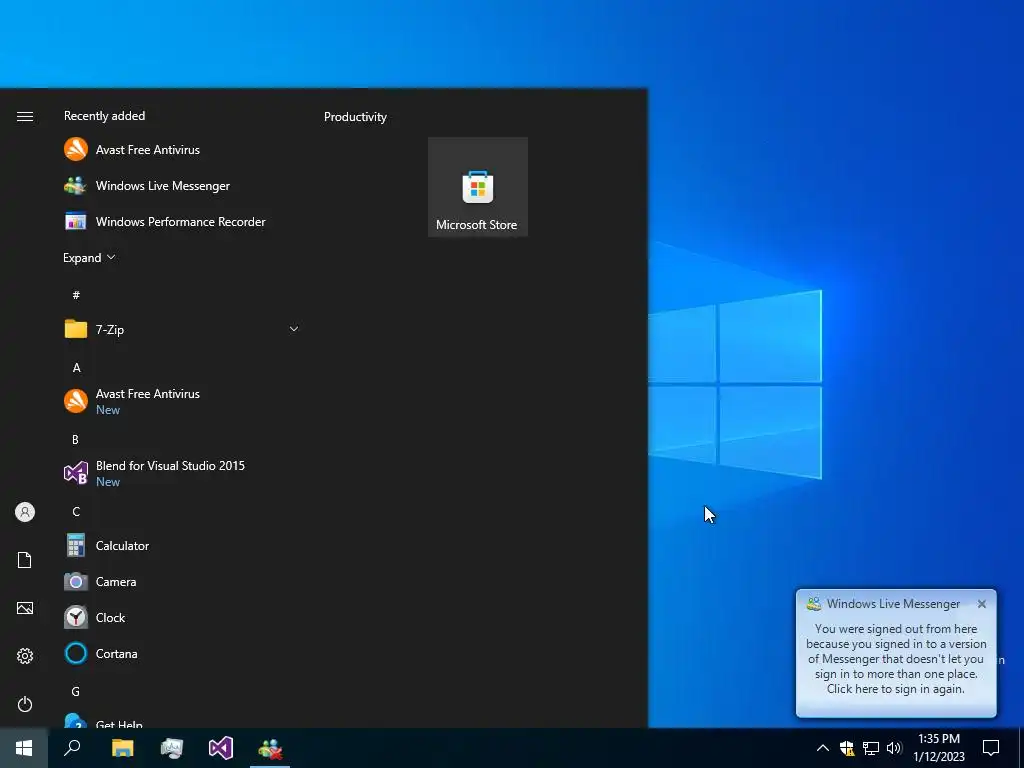
Task: Open taskbar Search magnifier
Action: pos(72,748)
